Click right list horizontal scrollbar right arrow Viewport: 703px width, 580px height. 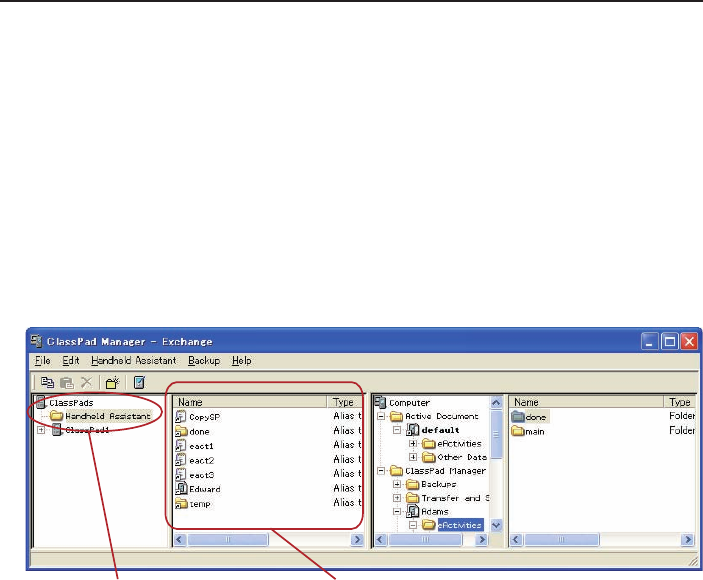687,539
